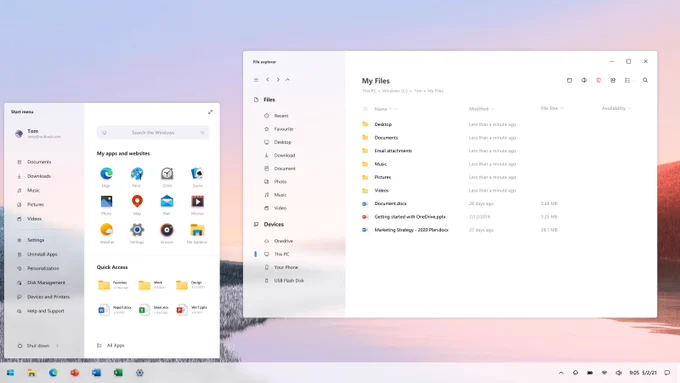Screen dimensions: 680x383
Task: Open PowerPoint from the taskbar
Action: point(75,373)
